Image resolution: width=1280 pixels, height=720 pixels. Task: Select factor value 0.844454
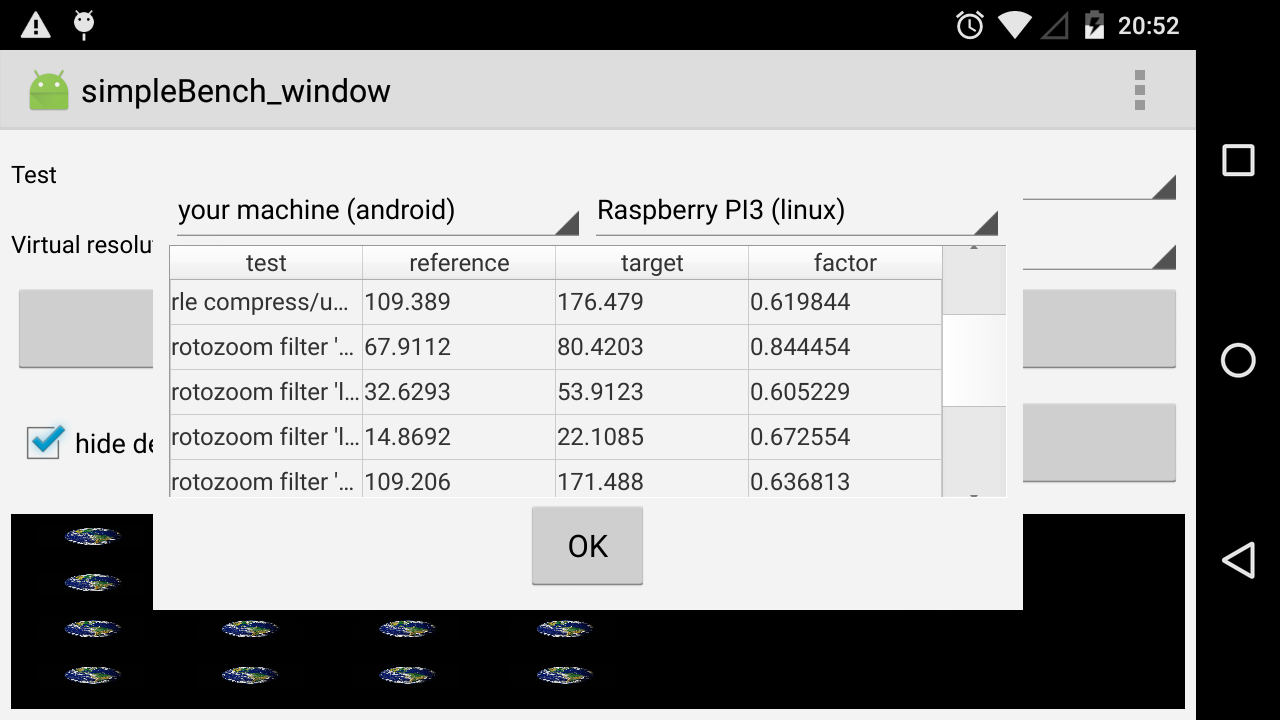[x=845, y=347]
